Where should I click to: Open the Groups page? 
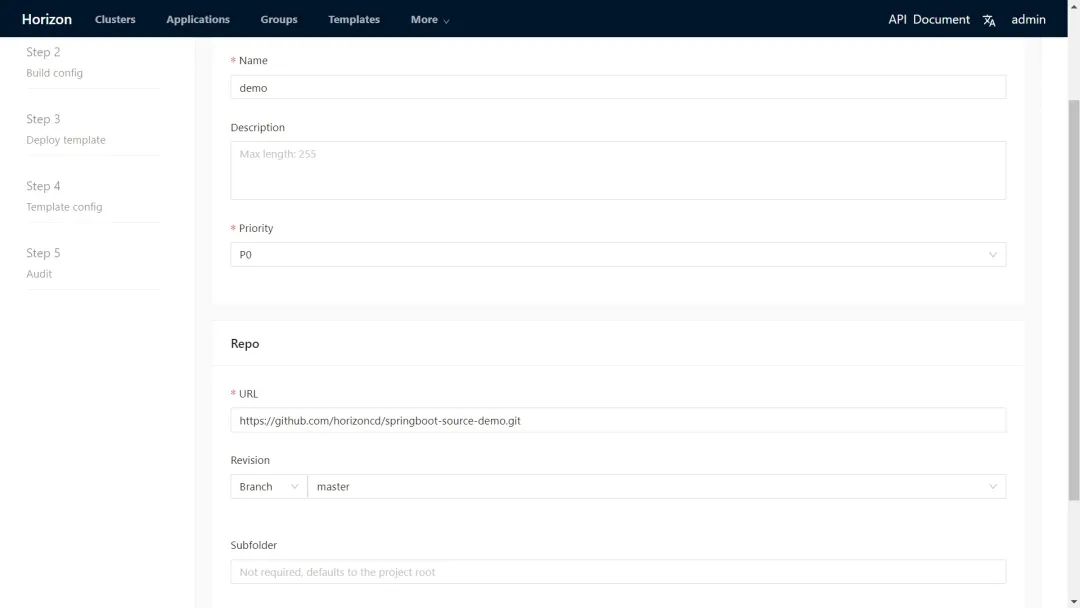coord(279,19)
